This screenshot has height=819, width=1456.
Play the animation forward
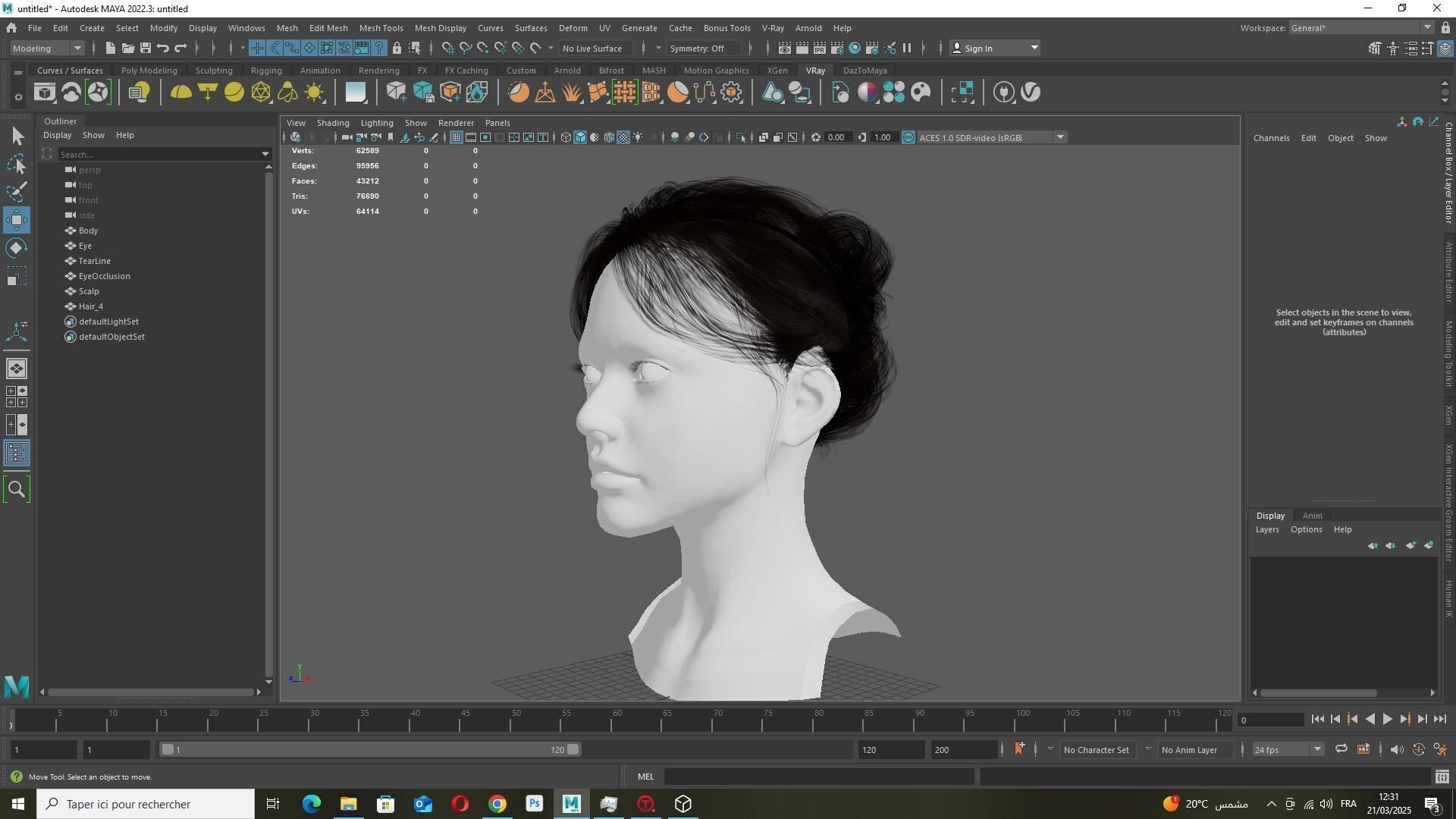click(1387, 720)
